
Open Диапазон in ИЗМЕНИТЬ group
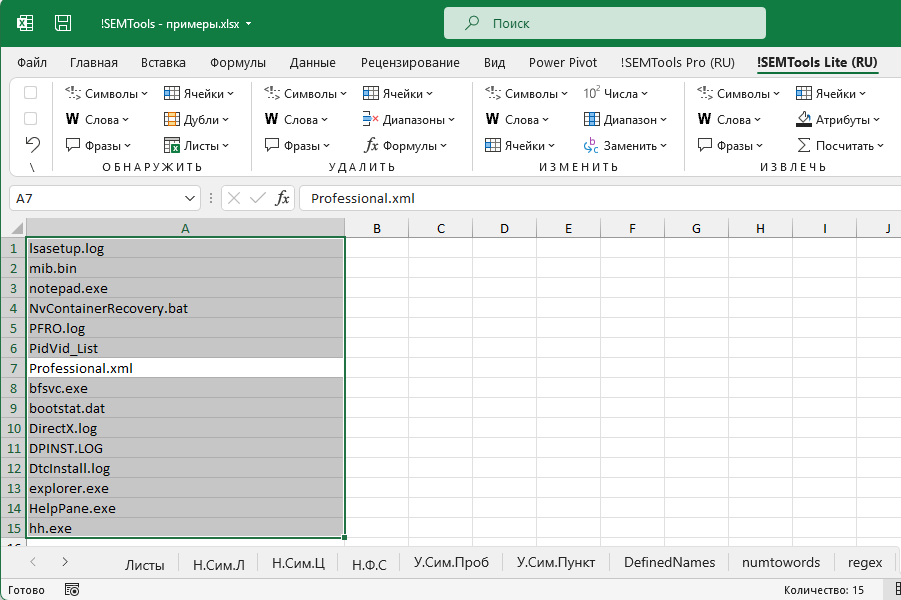[x=625, y=119]
